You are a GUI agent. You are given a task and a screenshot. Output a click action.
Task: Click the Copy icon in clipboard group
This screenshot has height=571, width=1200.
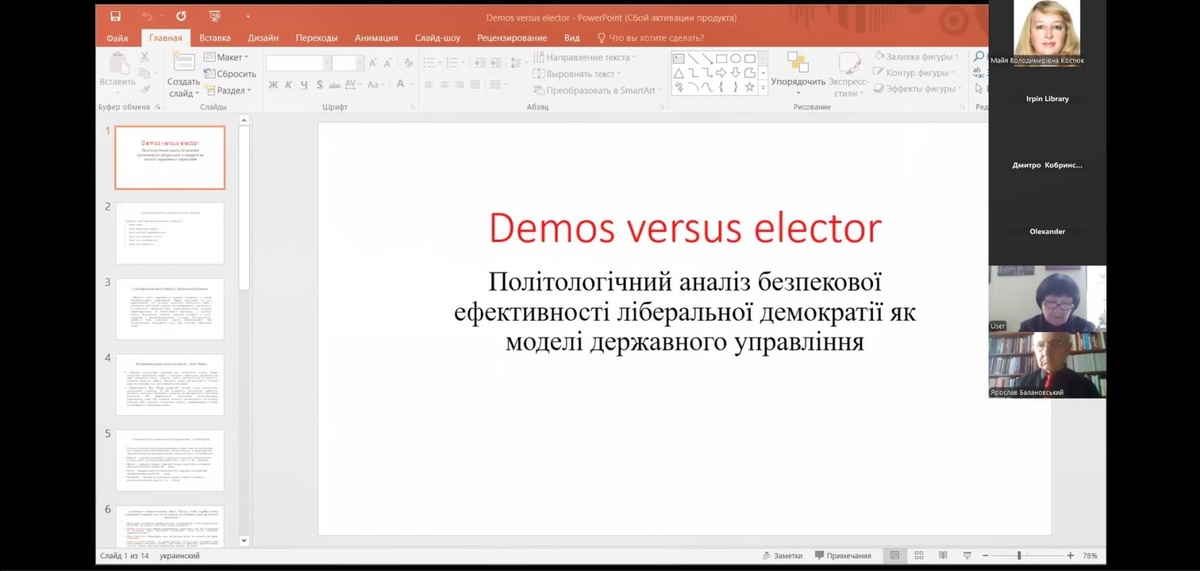click(x=144, y=73)
